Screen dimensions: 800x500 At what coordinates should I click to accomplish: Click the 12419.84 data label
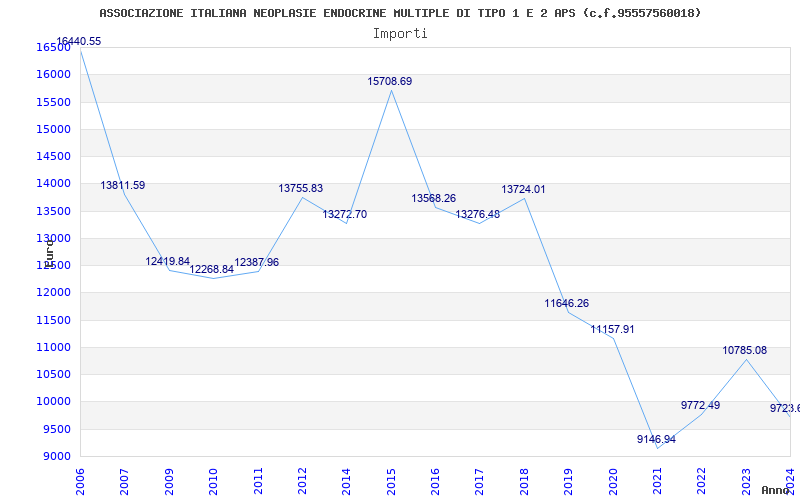[x=167, y=262]
